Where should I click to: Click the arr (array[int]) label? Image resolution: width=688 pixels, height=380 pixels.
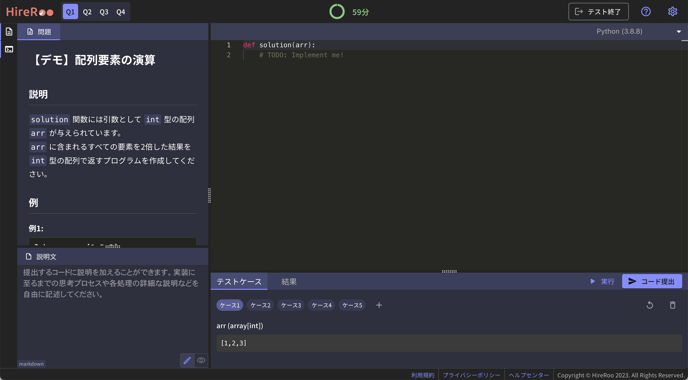pyautogui.click(x=240, y=326)
